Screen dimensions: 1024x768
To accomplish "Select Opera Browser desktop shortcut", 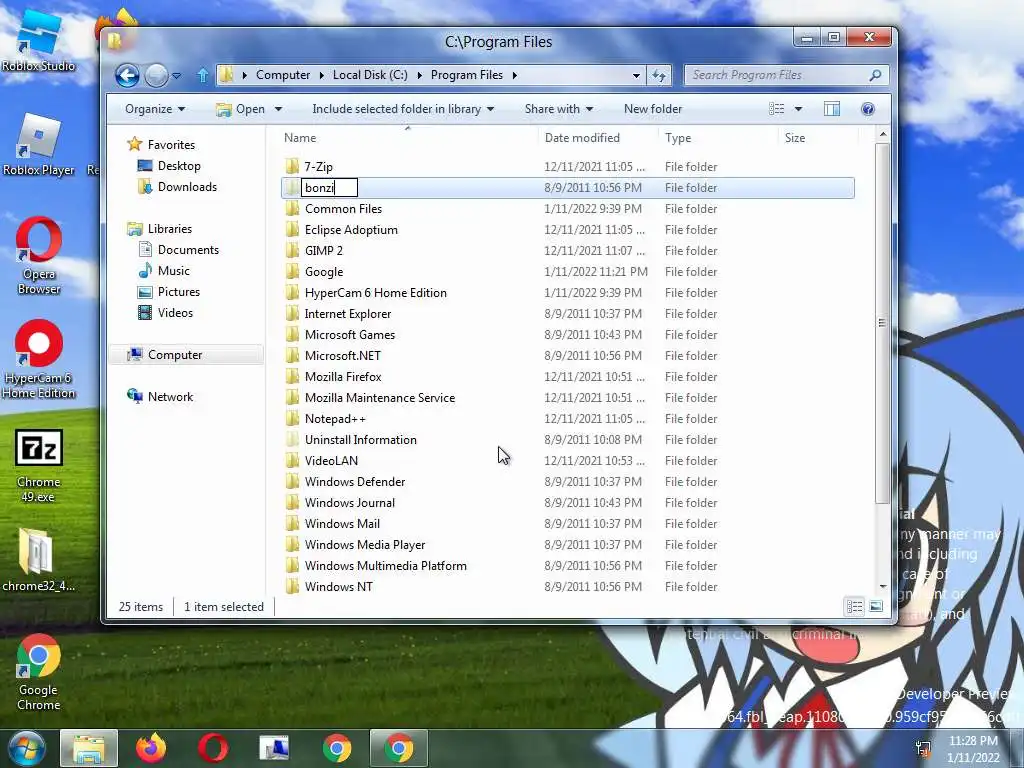I will coord(38,256).
